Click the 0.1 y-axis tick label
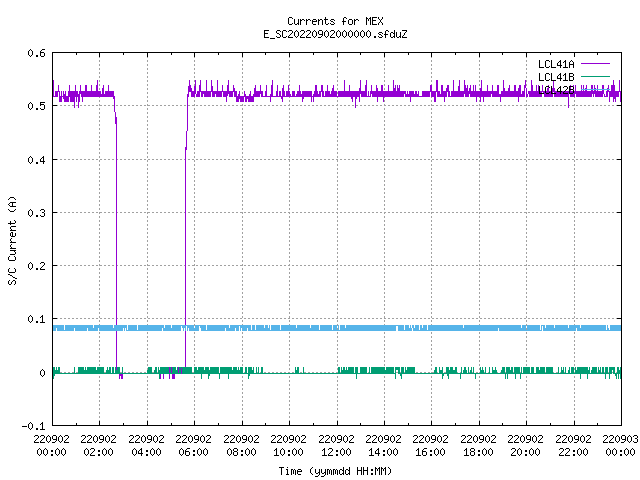Image resolution: width=640 pixels, height=480 pixels. click(36, 319)
